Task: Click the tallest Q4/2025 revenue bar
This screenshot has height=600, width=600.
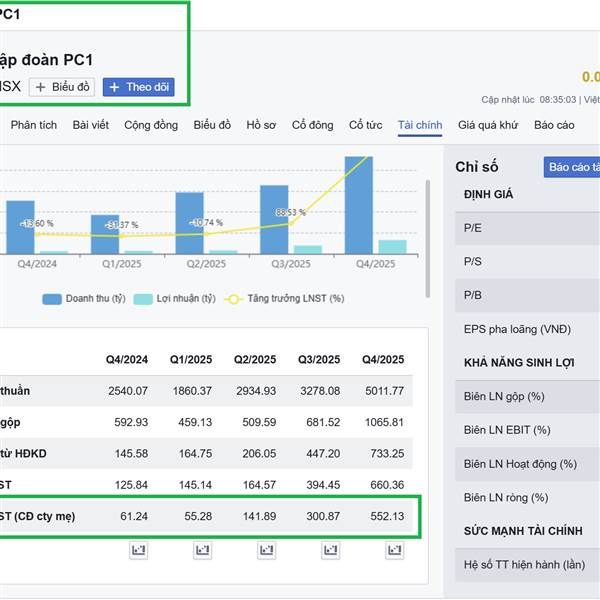Action: pos(358,205)
